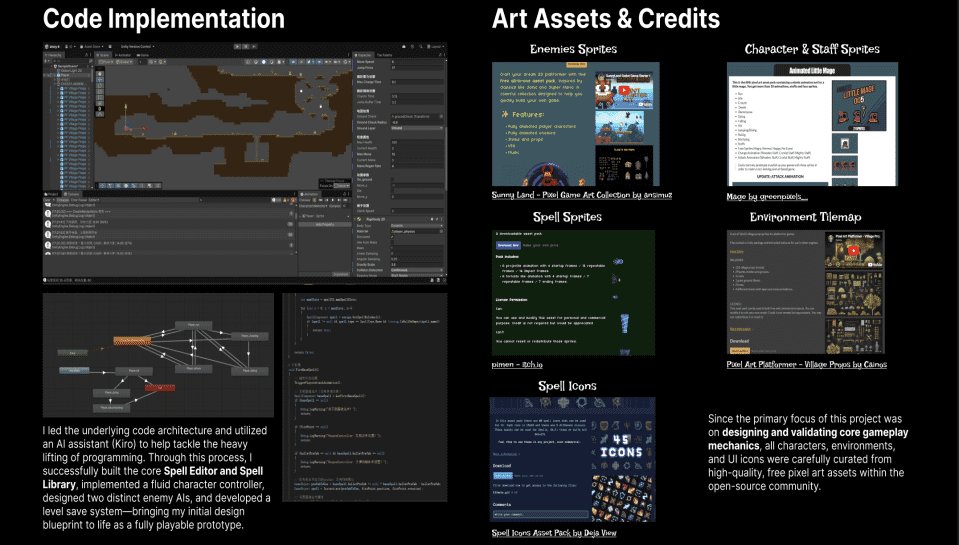Screen dimensions: 959x545
Task: Open the Mage by greenpixels link
Action: [767, 196]
